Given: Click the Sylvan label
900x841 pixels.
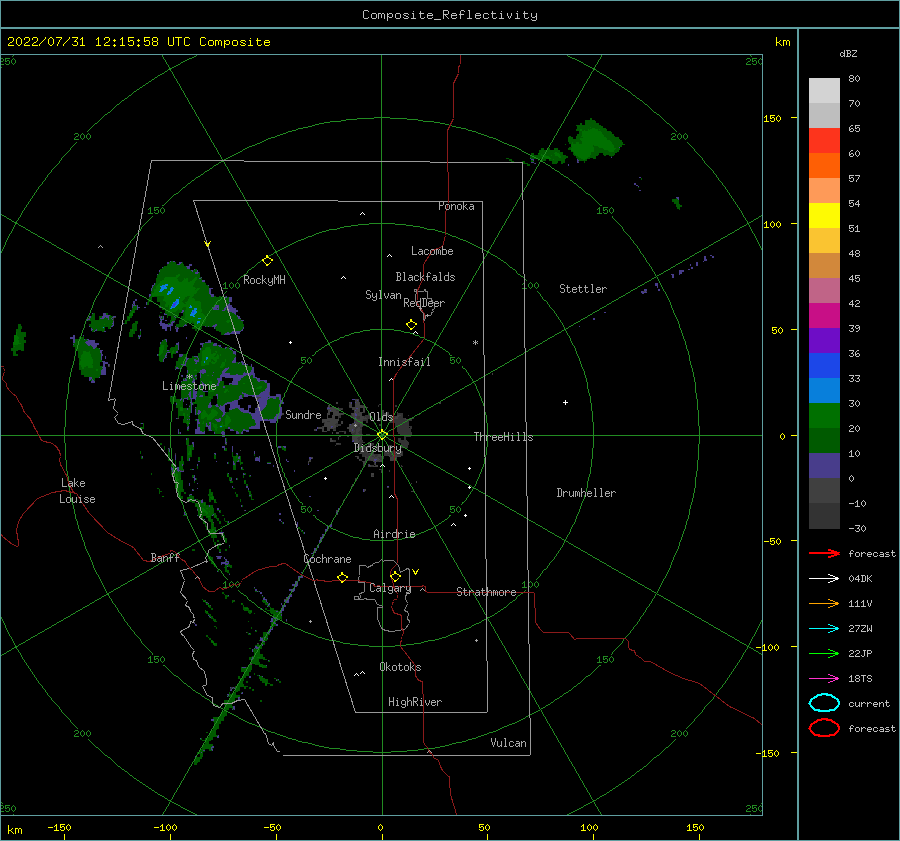Looking at the screenshot, I should pyautogui.click(x=383, y=295).
